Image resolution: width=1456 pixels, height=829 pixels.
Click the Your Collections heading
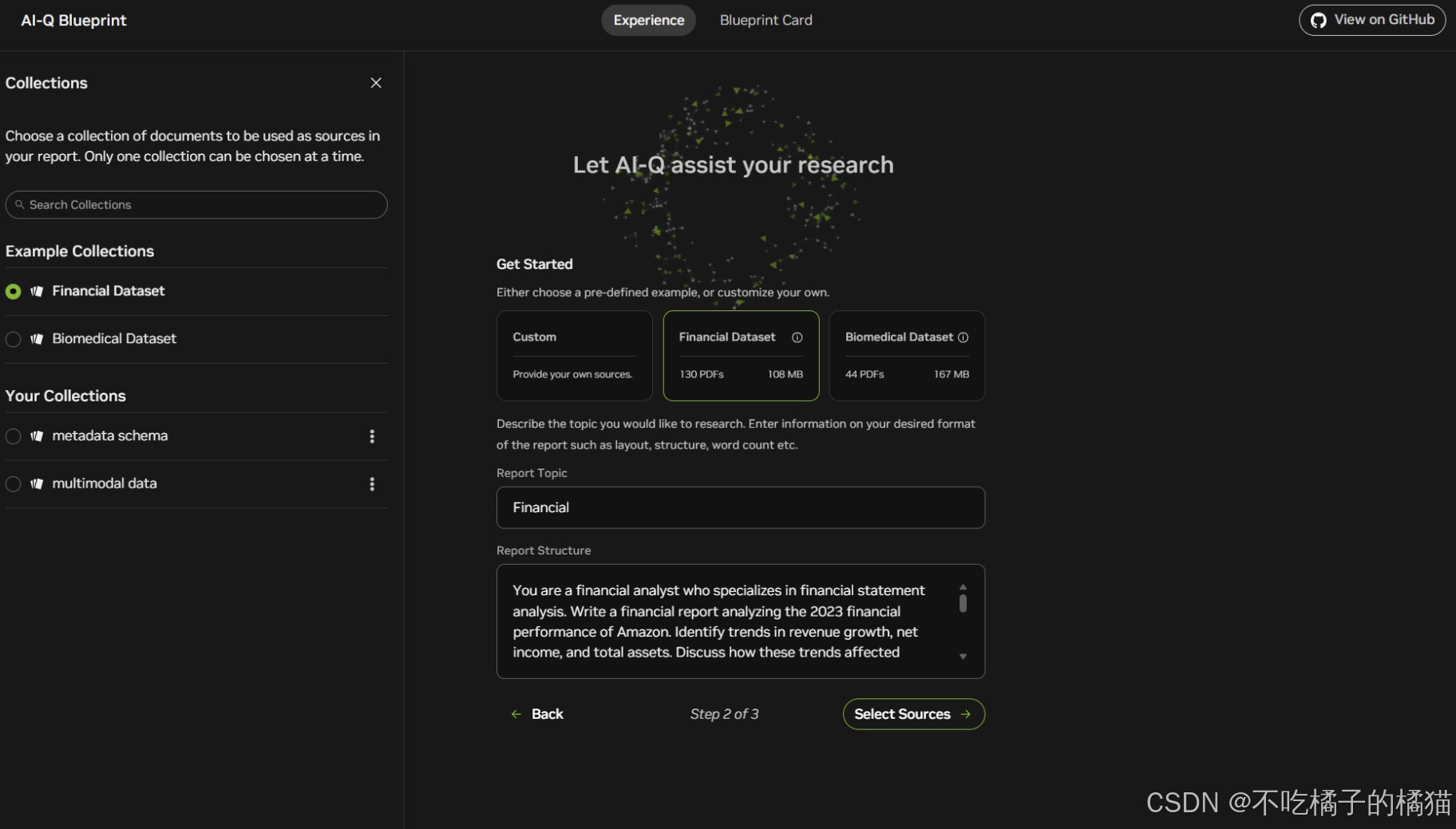click(x=65, y=397)
